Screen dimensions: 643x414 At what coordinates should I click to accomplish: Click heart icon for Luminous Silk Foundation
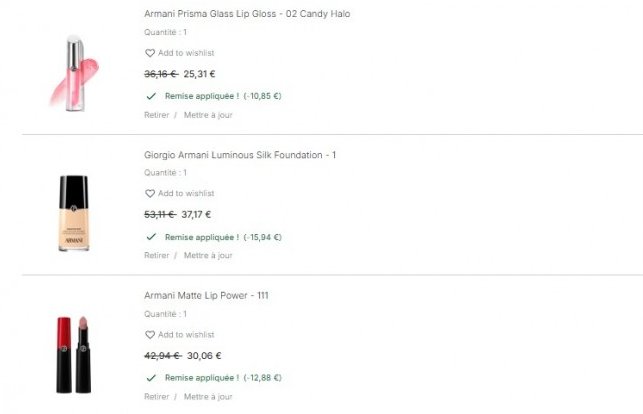(x=150, y=194)
